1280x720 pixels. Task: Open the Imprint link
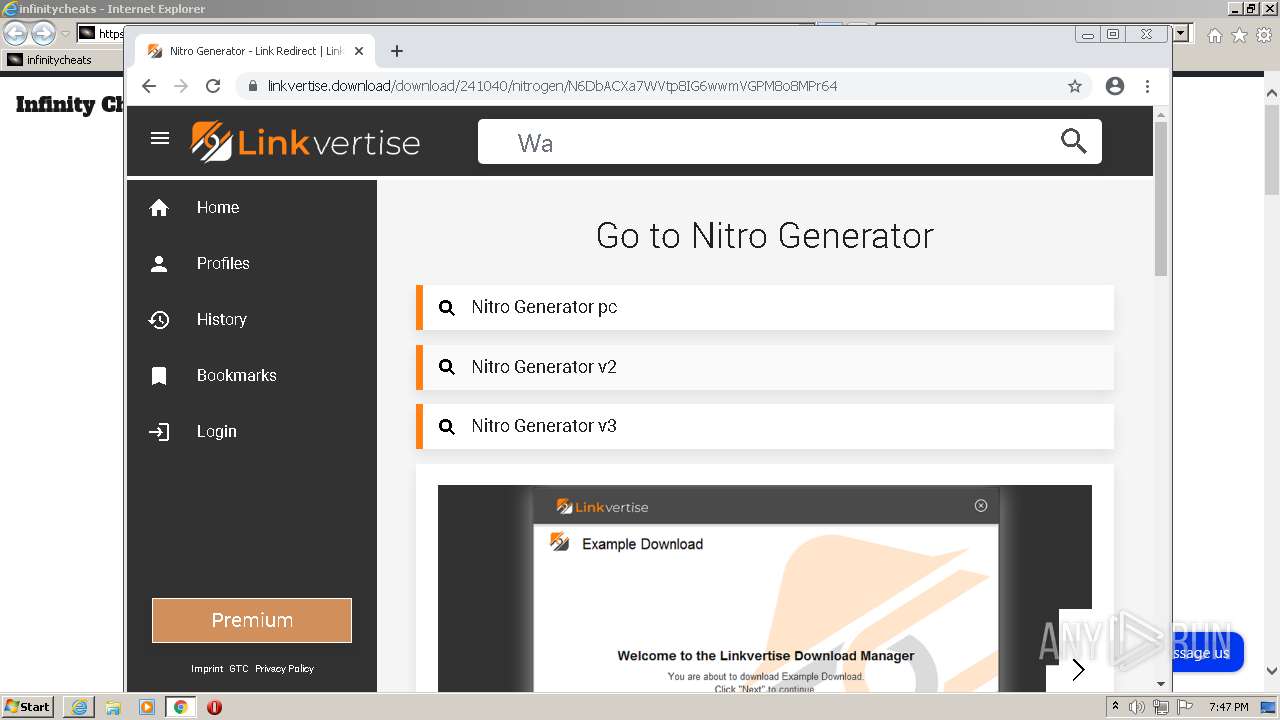coord(207,669)
